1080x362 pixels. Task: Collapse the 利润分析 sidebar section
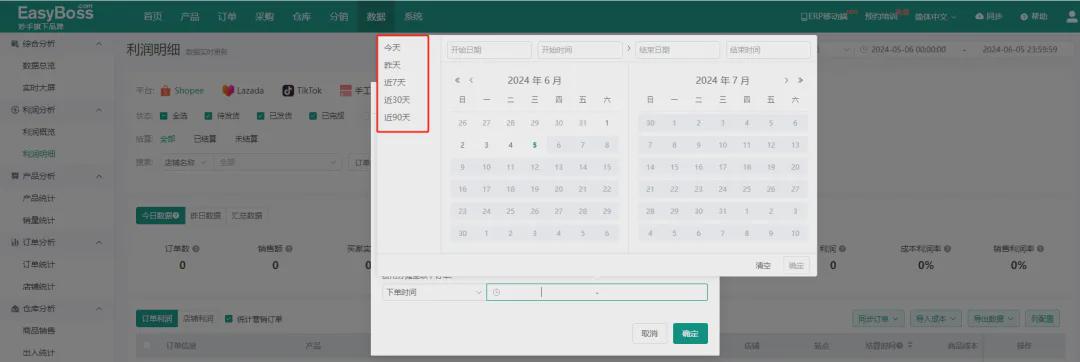click(99, 110)
